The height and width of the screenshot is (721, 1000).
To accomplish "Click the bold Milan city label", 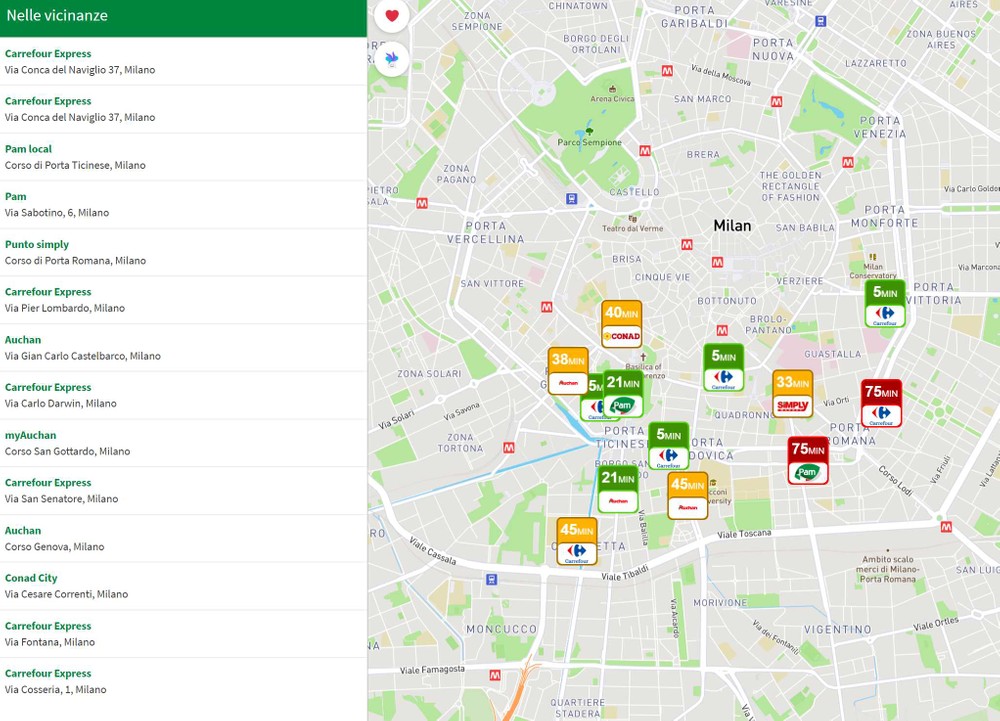I will coord(732,226).
